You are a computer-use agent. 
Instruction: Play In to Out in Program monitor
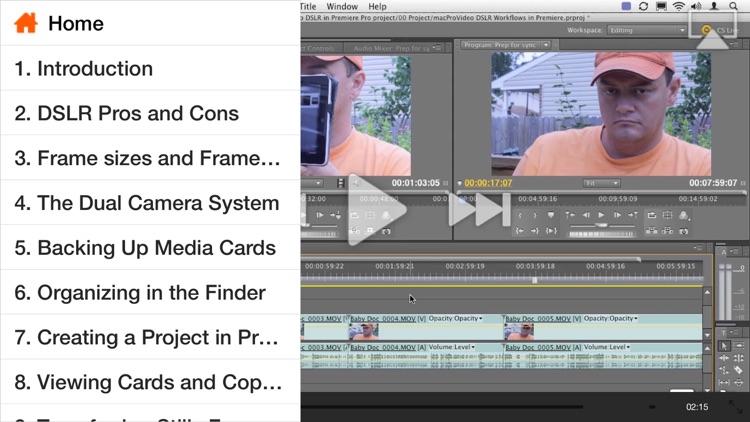pyautogui.click(x=551, y=231)
